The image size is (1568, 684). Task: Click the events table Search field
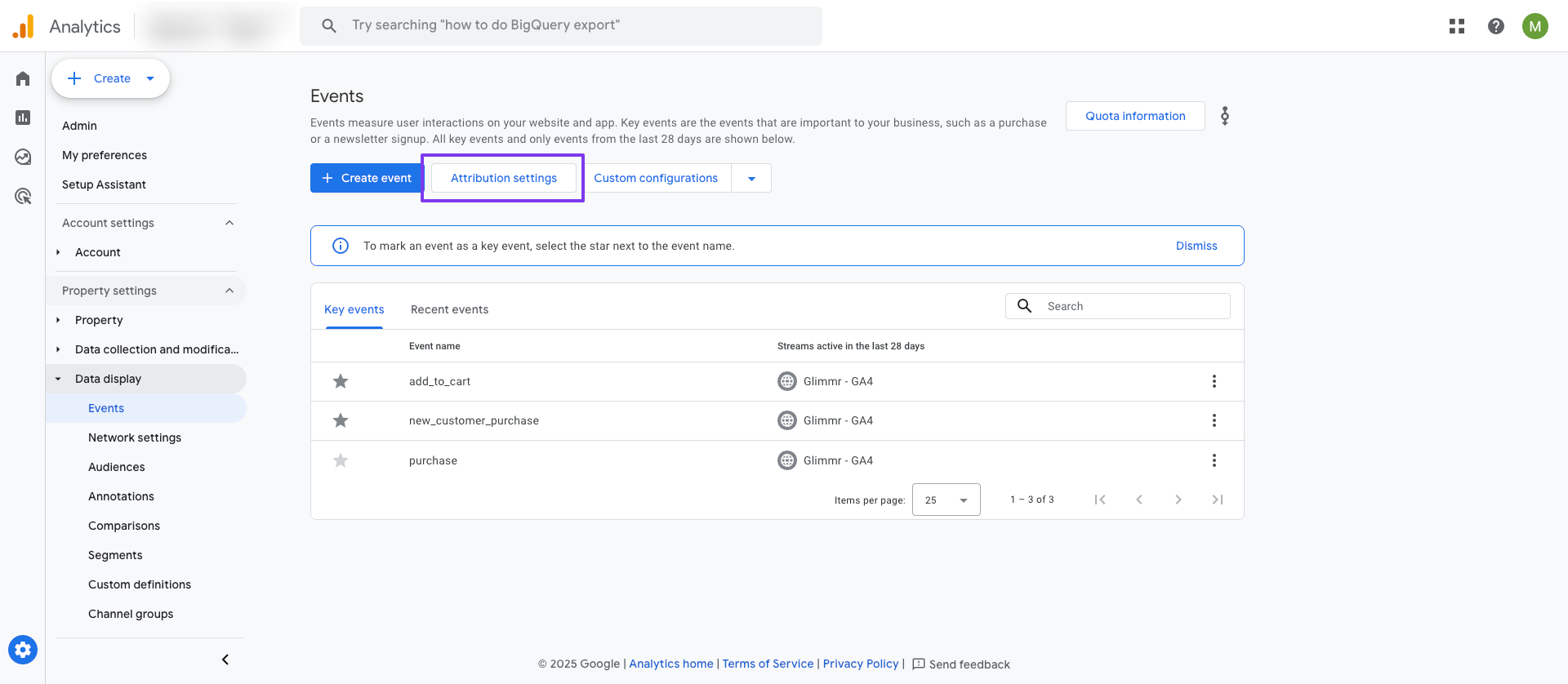[1118, 306]
